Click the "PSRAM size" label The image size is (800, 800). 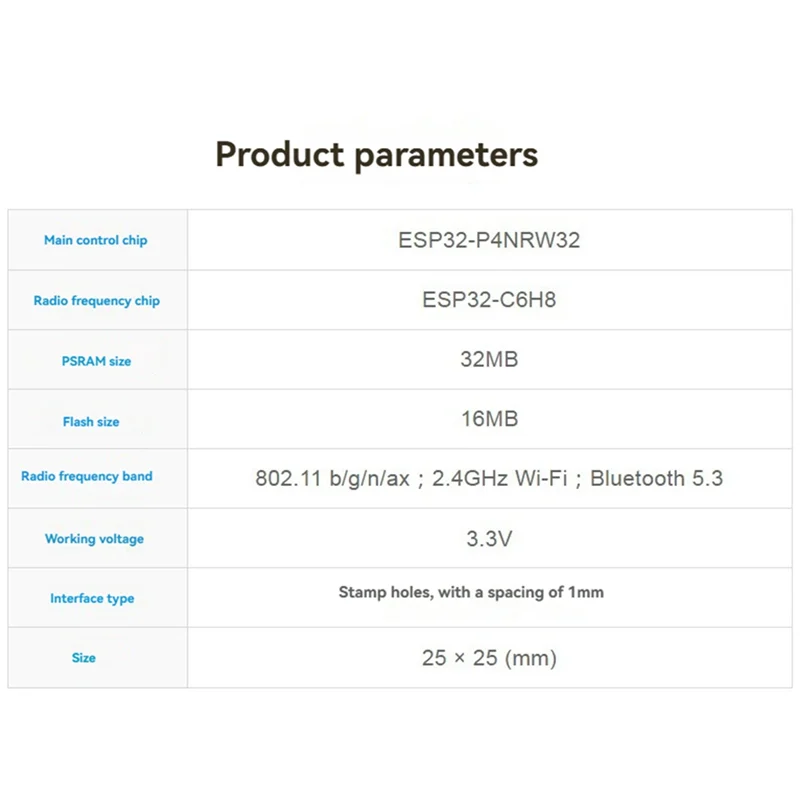coord(96,361)
